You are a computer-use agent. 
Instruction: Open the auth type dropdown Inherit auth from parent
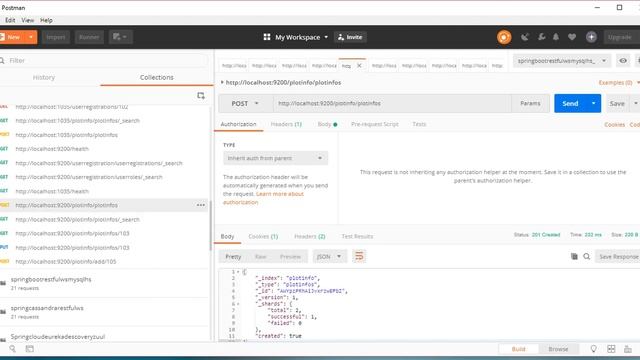[x=275, y=158]
